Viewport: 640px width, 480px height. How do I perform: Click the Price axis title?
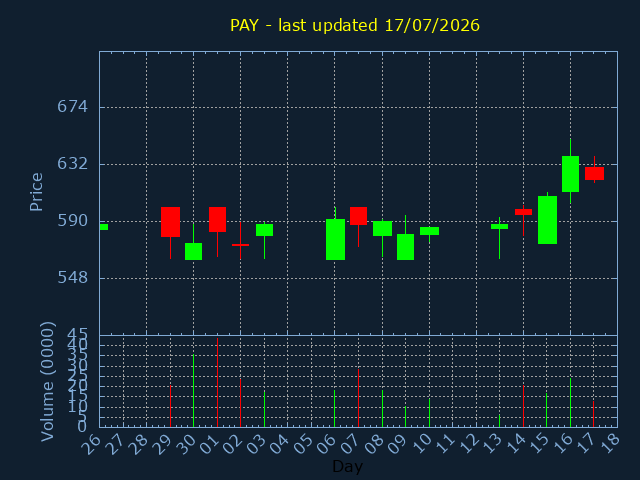(36, 192)
